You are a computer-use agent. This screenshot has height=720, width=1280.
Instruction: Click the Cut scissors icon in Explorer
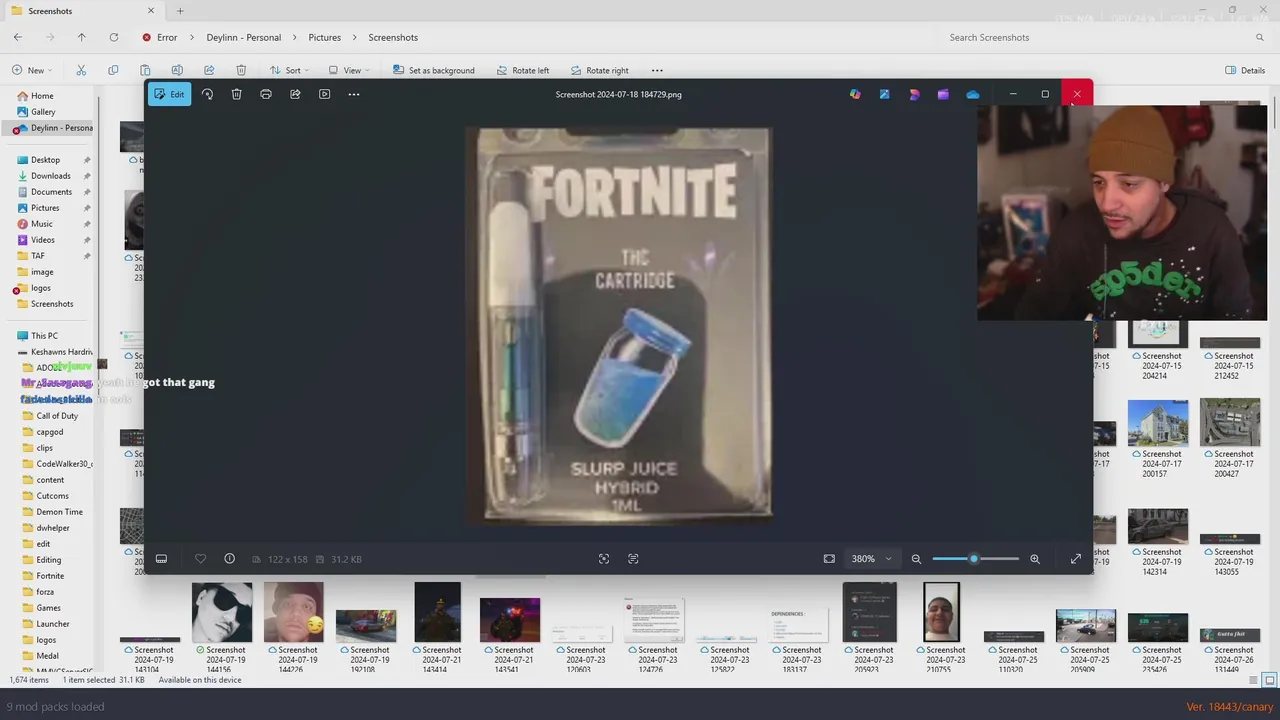click(x=81, y=70)
